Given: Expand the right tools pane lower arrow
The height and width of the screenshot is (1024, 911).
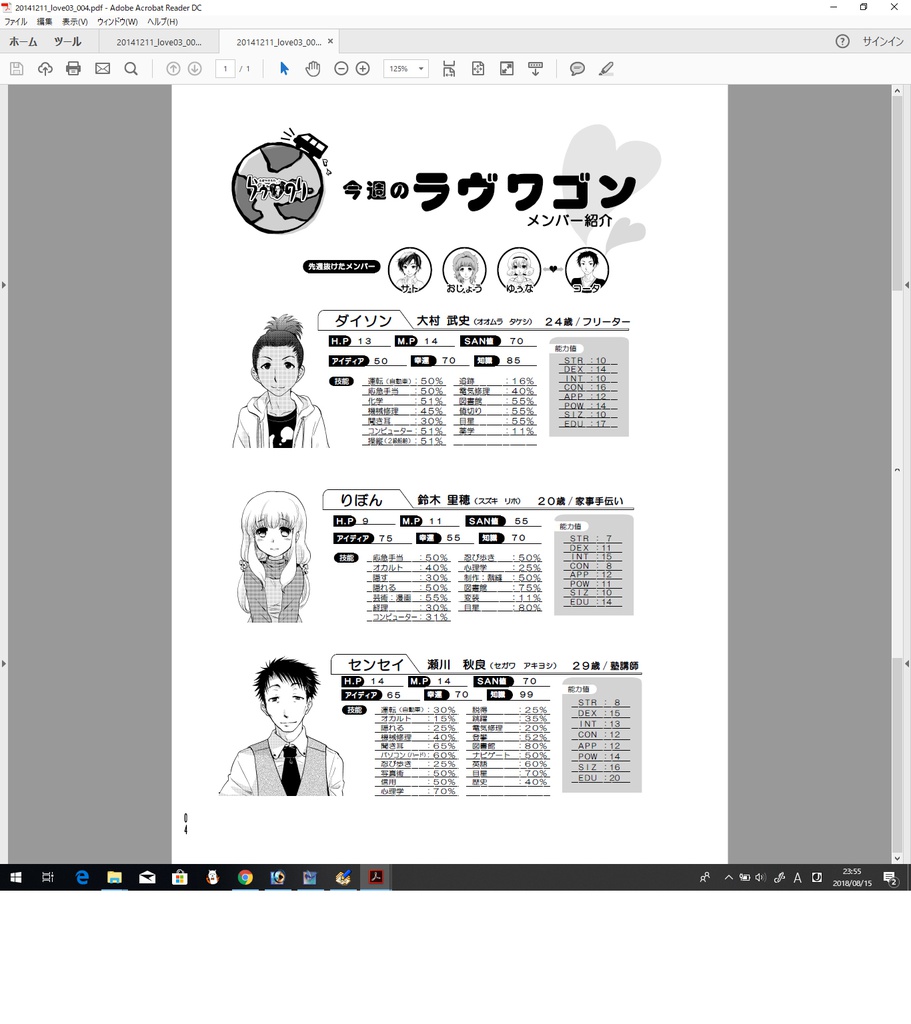Looking at the screenshot, I should coord(907,664).
